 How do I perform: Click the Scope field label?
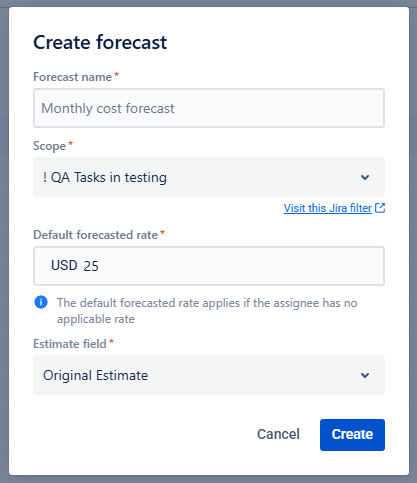[x=49, y=146]
